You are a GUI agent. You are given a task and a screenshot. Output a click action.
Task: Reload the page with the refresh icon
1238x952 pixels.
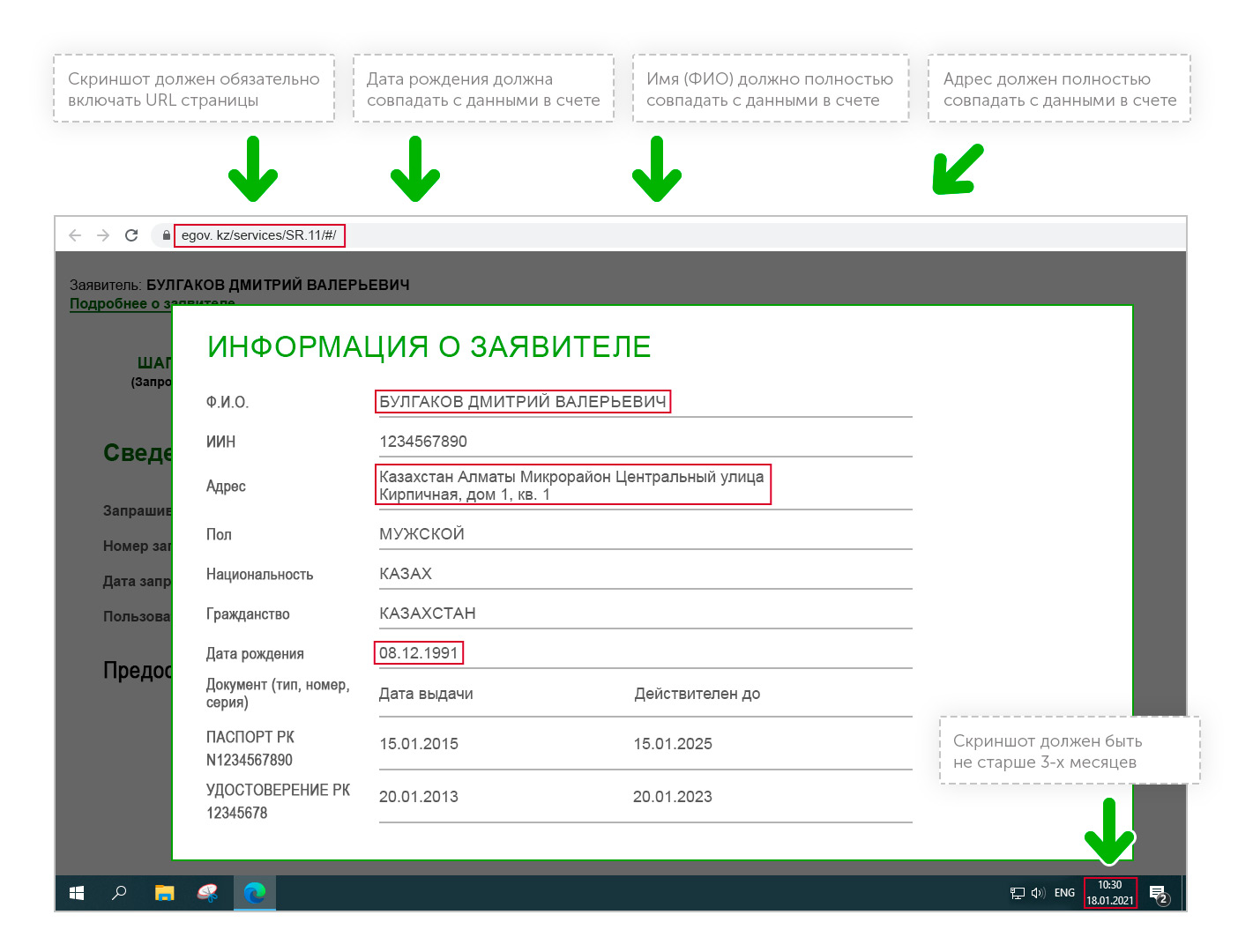131,235
